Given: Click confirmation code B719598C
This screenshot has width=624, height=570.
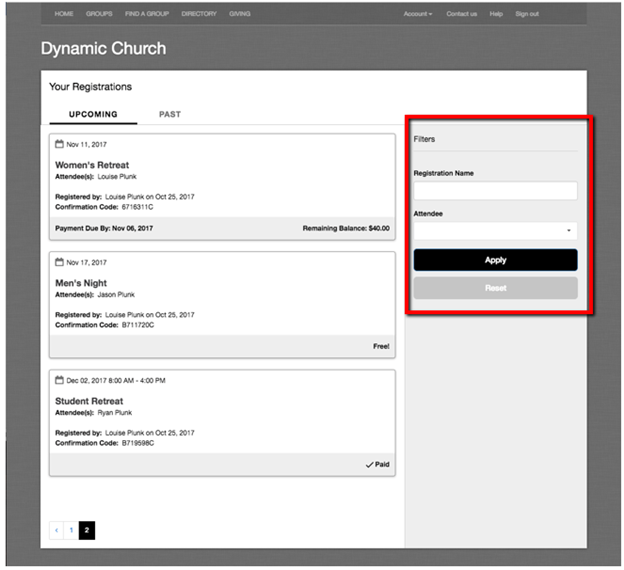Looking at the screenshot, I should 138,443.
